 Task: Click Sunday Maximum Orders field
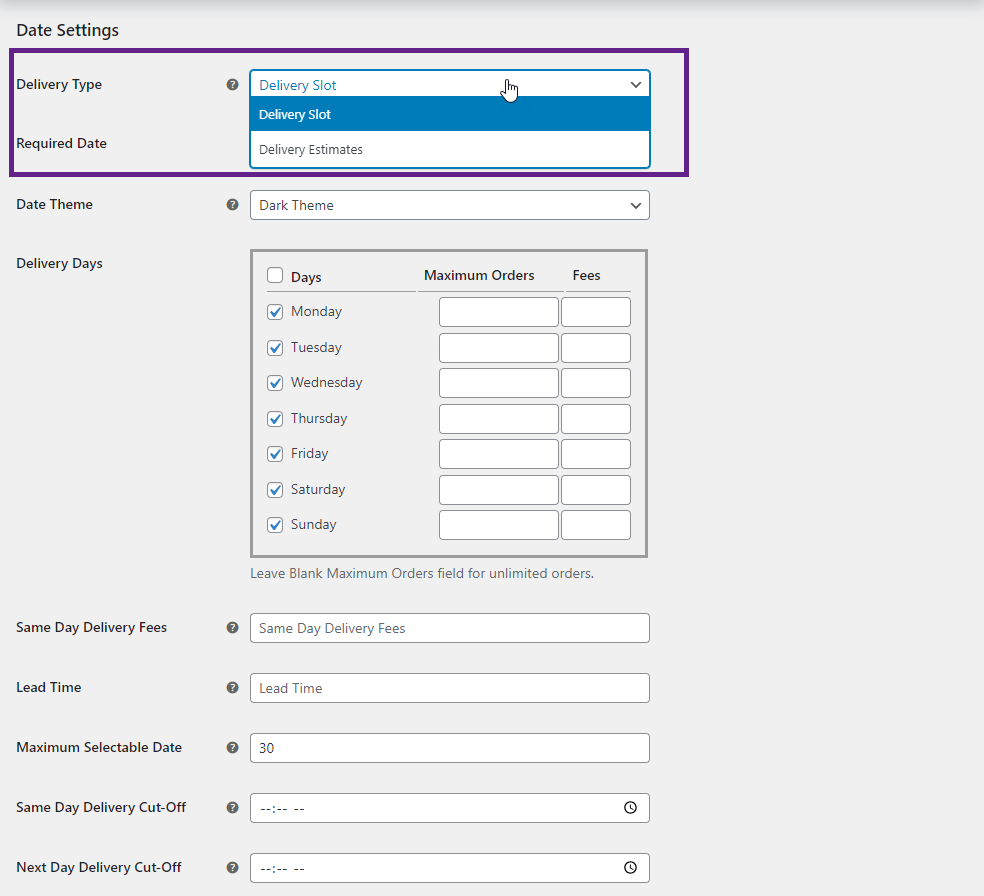click(499, 525)
